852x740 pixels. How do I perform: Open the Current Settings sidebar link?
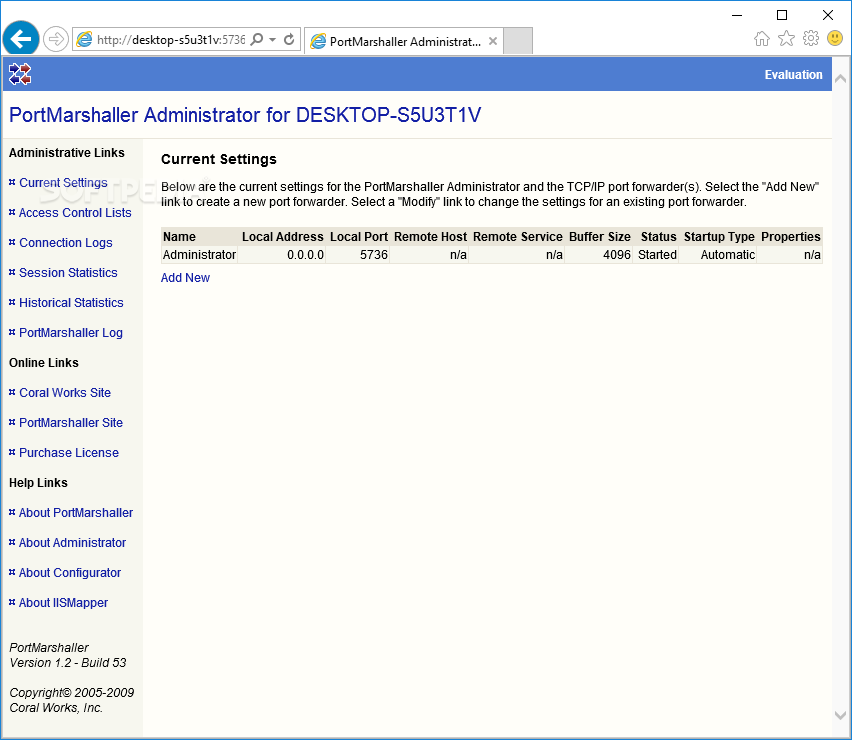coord(63,183)
